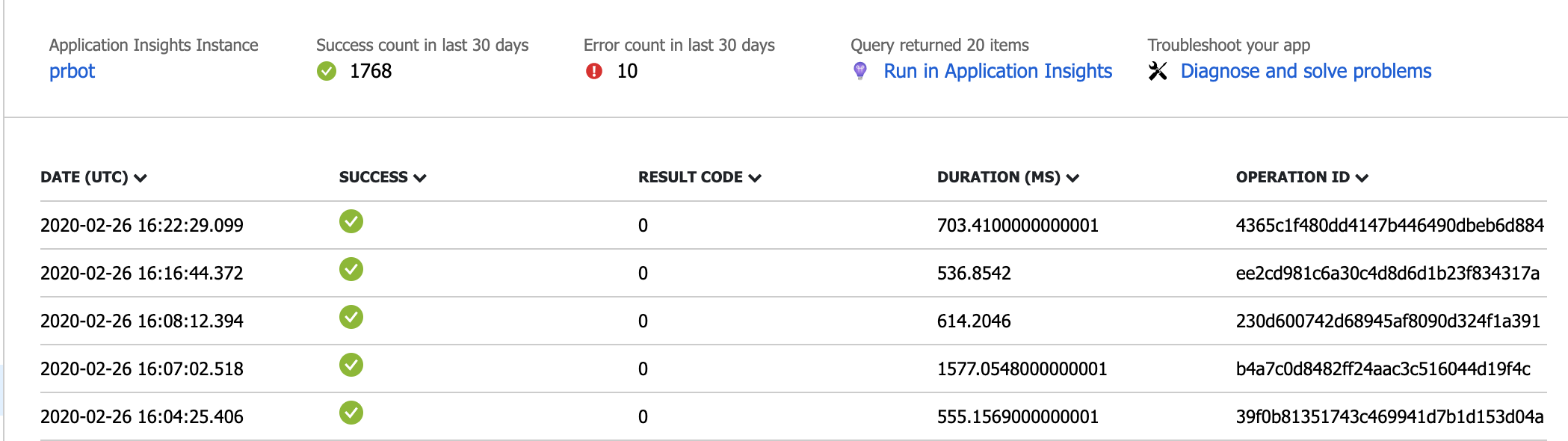The image size is (1568, 441).
Task: Open the prbot Application Insights instance
Action: coord(72,71)
